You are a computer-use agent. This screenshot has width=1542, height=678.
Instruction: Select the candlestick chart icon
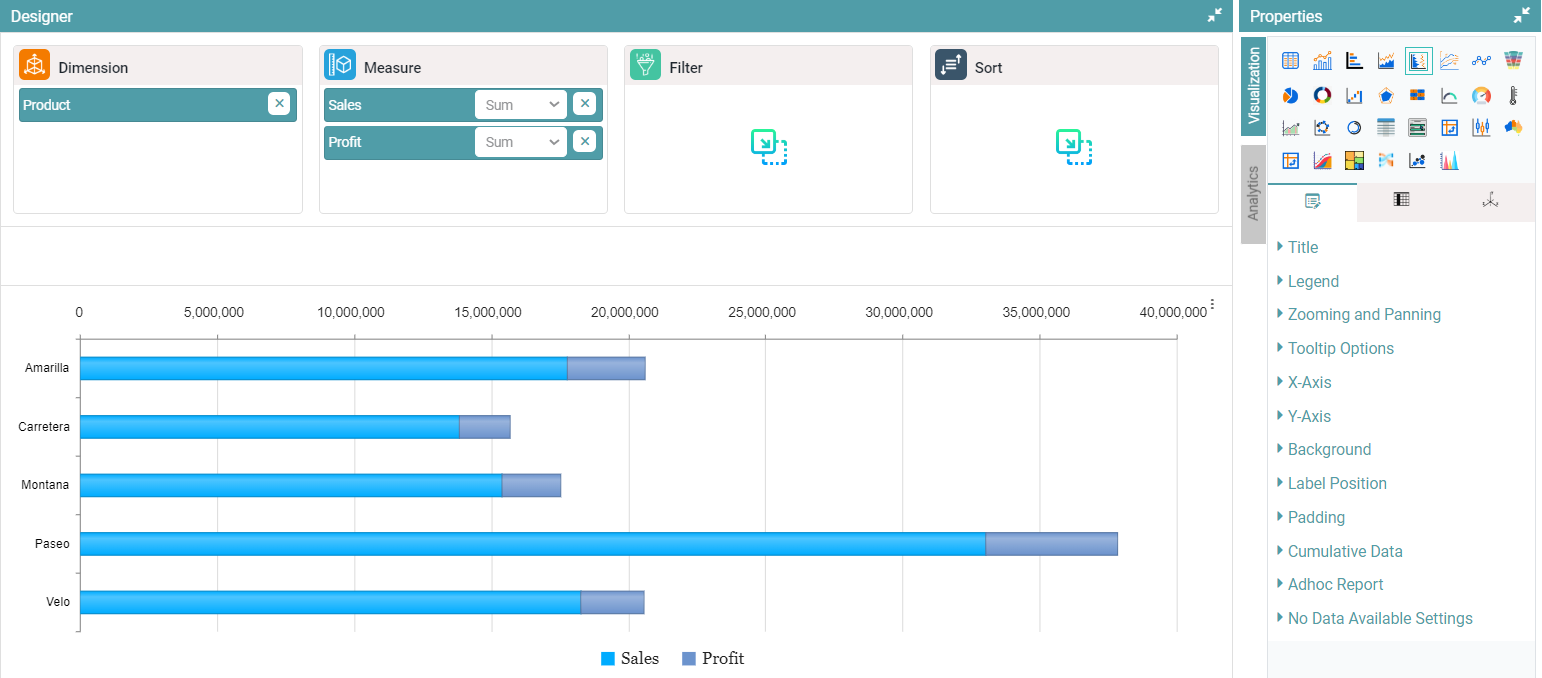point(1482,128)
